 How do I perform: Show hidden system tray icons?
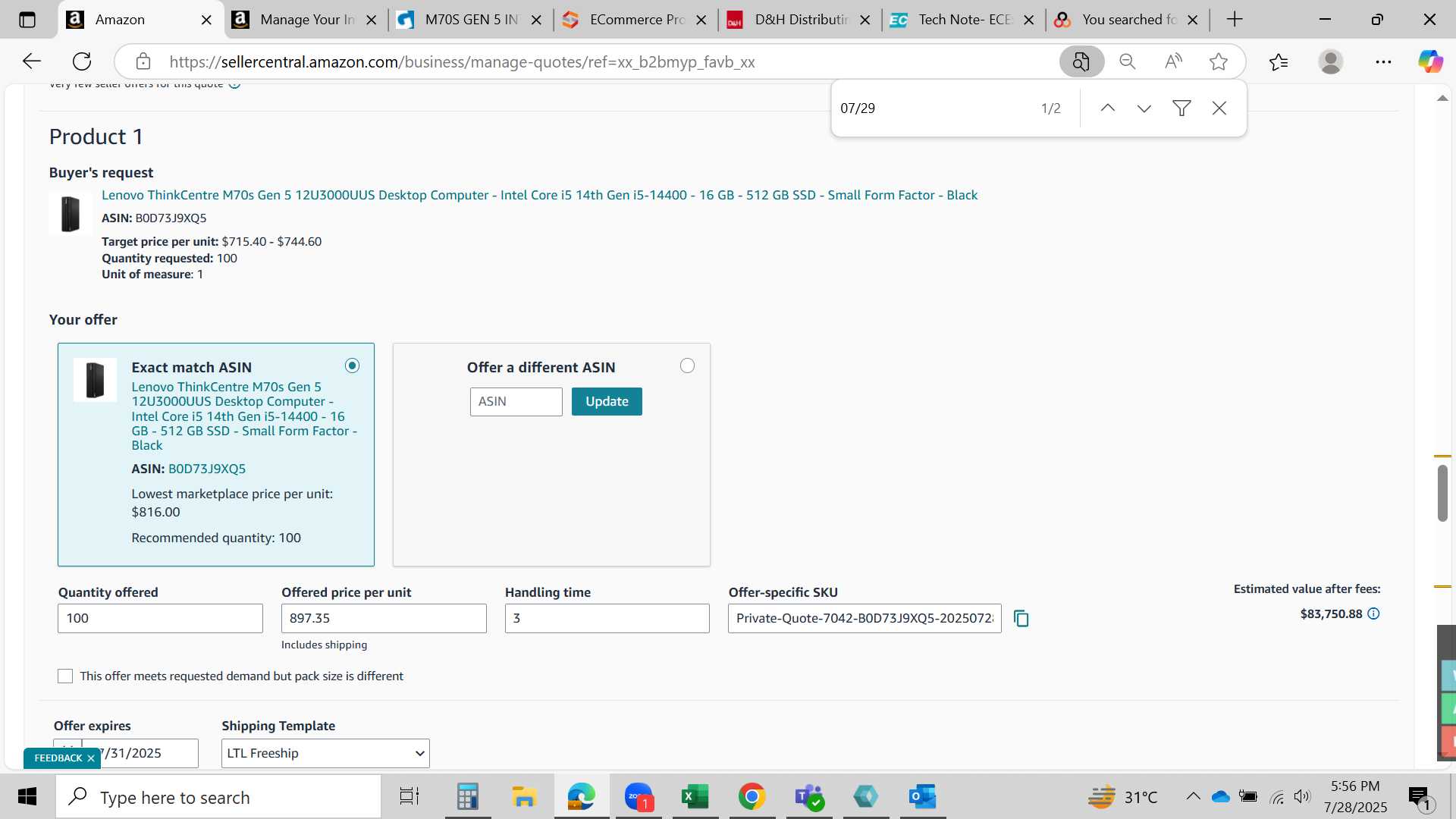click(1193, 796)
